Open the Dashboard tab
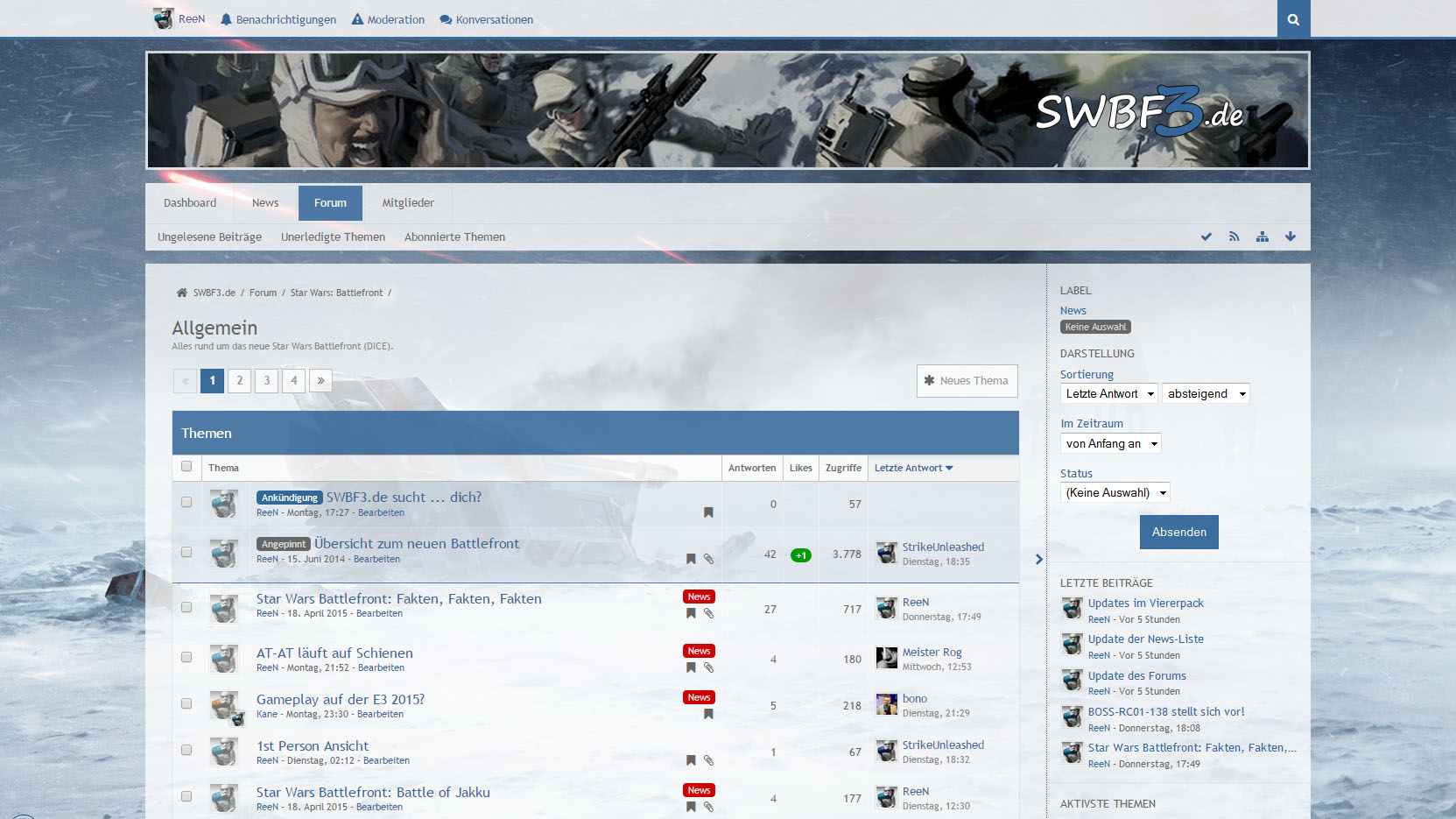 [x=190, y=202]
